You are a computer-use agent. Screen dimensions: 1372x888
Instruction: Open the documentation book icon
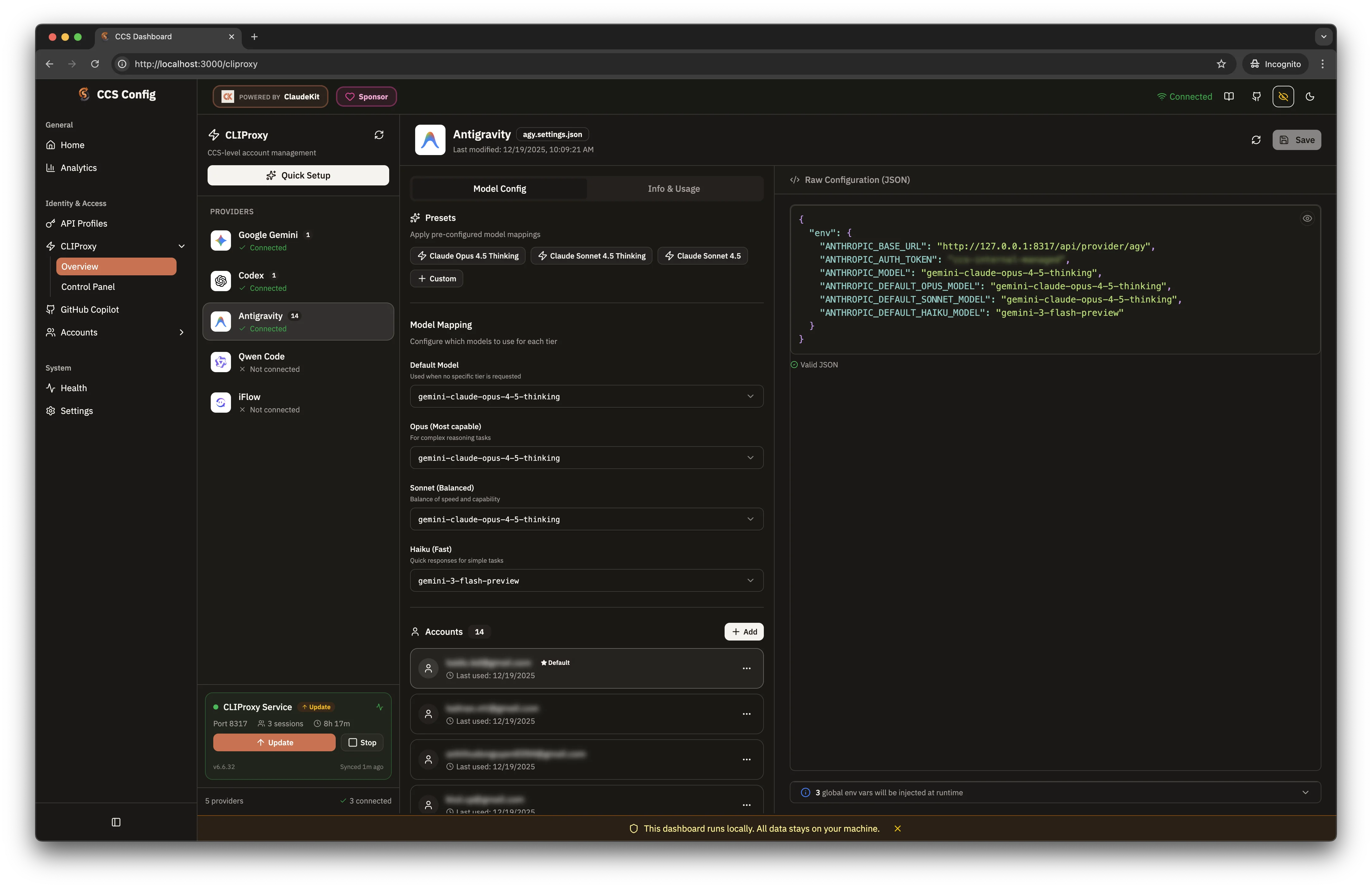click(1229, 96)
